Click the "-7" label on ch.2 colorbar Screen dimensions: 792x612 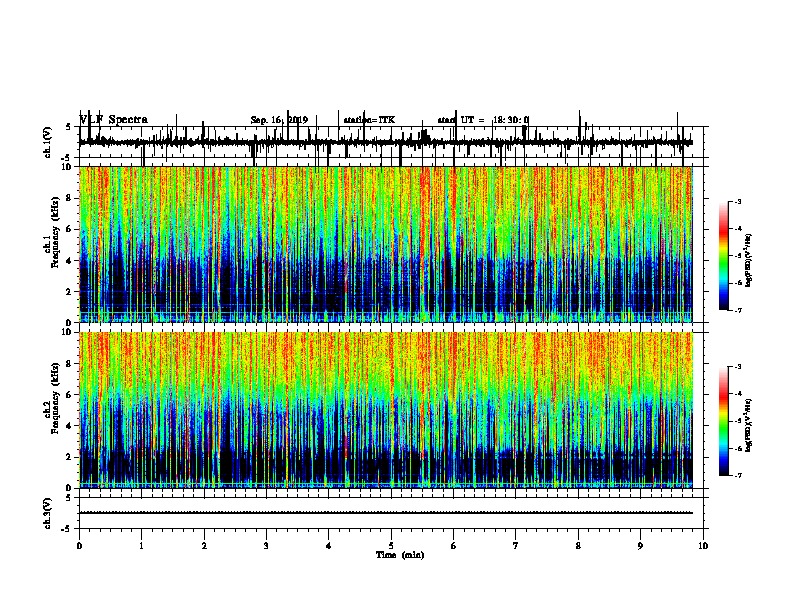pyautogui.click(x=737, y=476)
